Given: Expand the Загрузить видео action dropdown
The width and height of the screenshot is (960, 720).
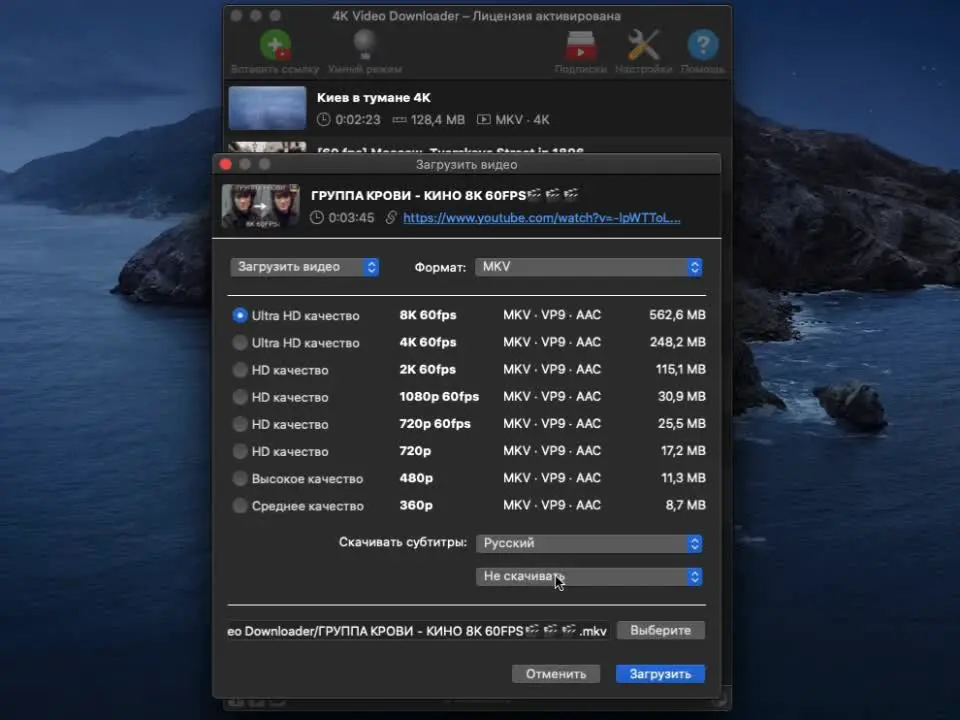Looking at the screenshot, I should pos(305,267).
